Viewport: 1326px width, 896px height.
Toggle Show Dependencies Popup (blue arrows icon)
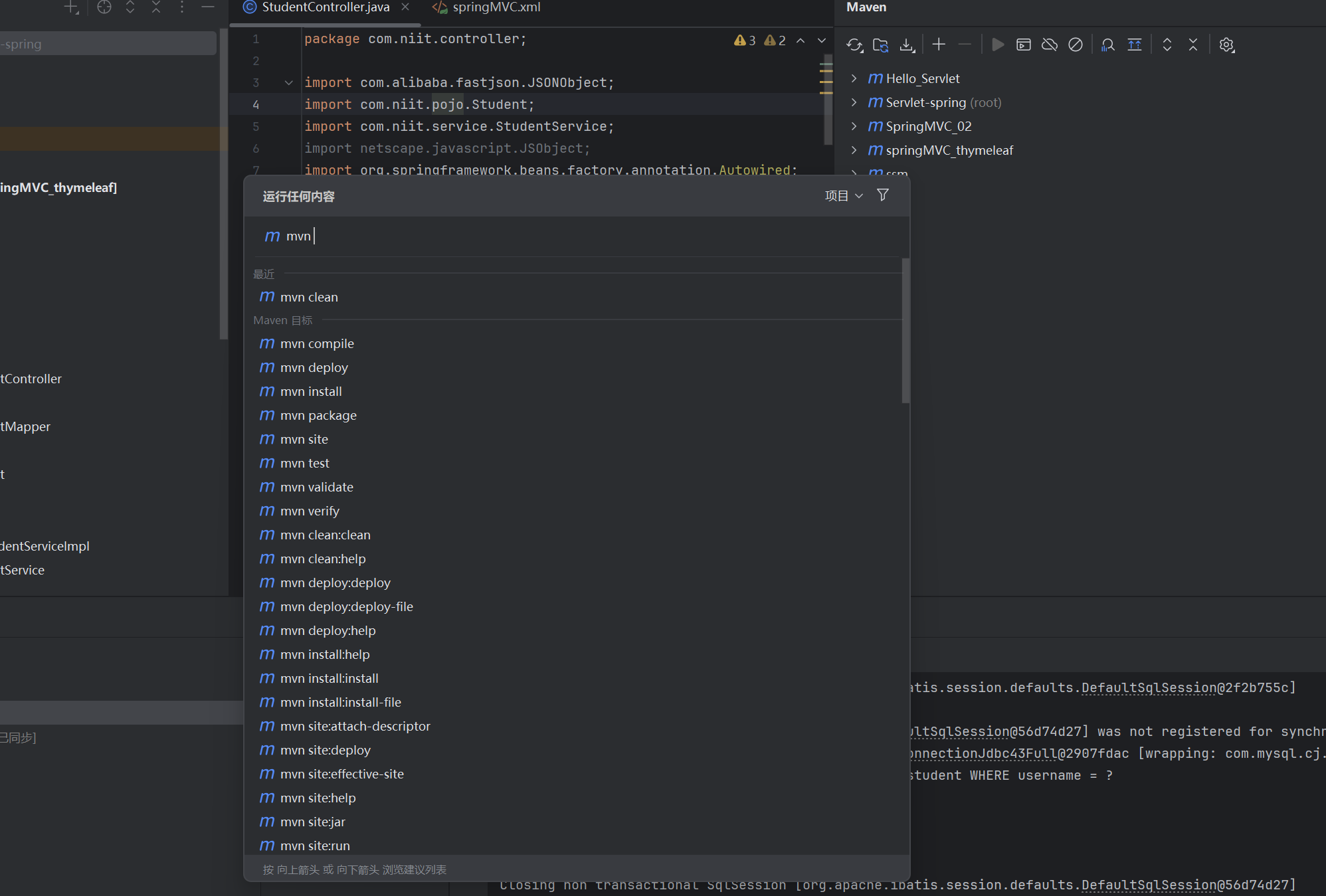1135,45
